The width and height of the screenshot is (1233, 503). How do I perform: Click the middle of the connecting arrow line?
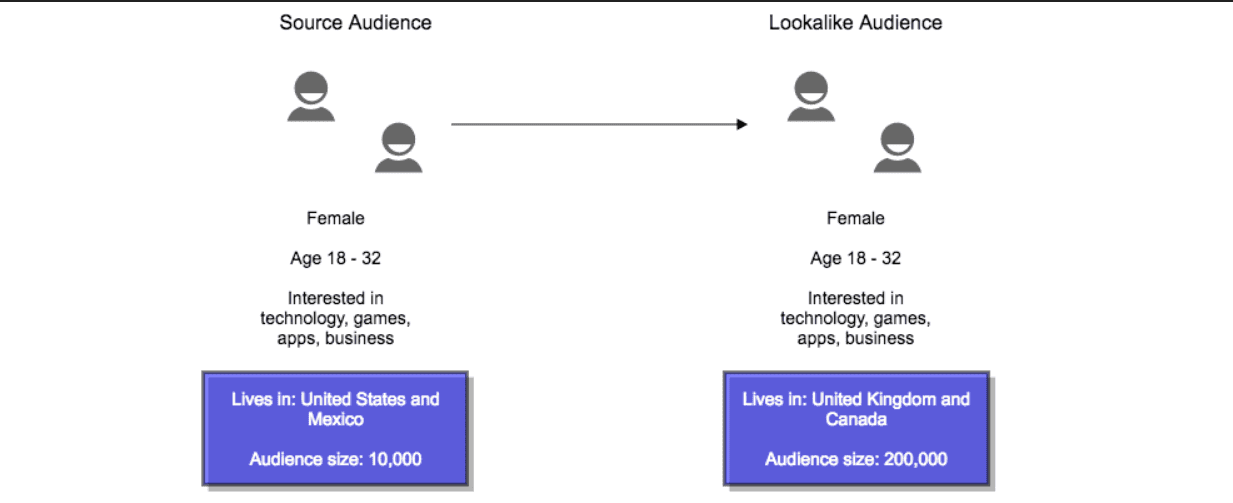click(598, 124)
